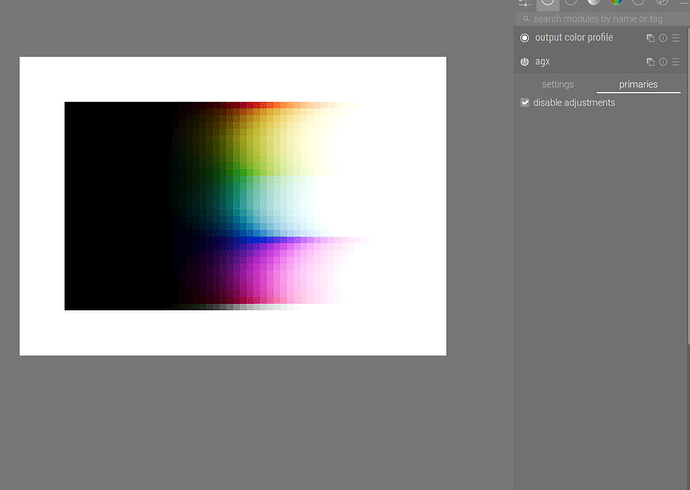Select the rainbow color modules group icon

[616, 3]
